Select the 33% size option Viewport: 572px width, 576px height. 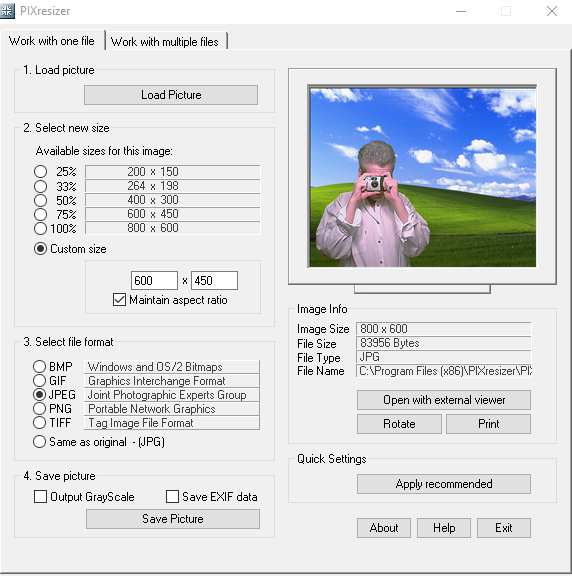[x=40, y=186]
